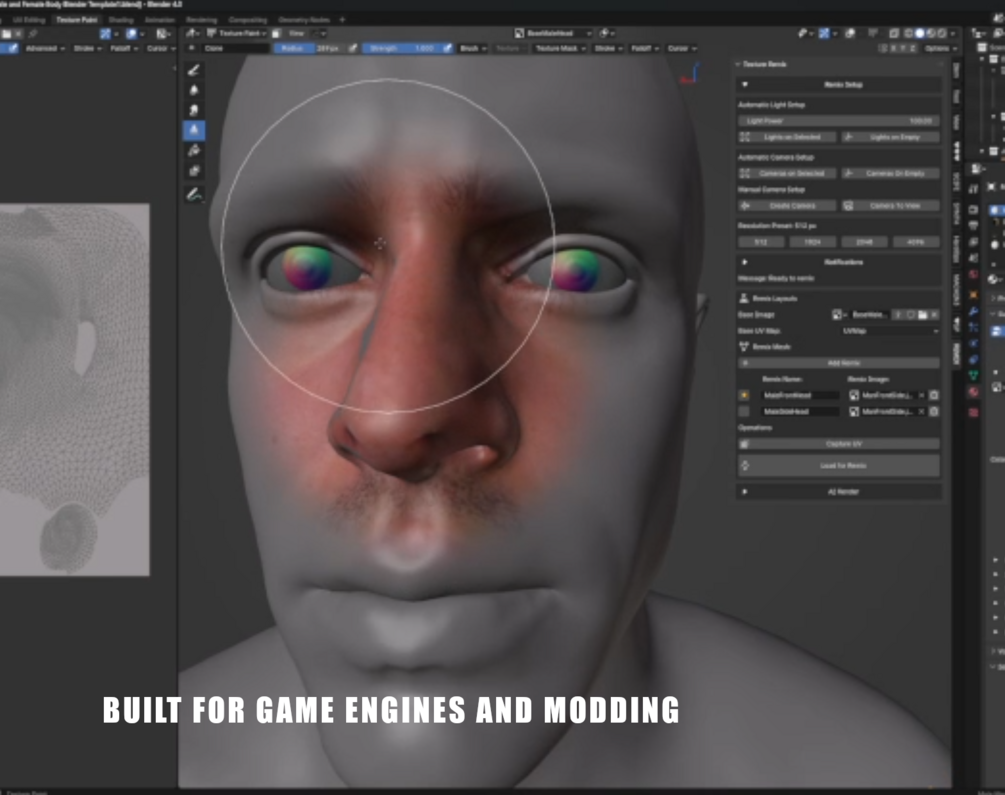
Task: Open the Render properties tab icon
Action: click(x=974, y=208)
